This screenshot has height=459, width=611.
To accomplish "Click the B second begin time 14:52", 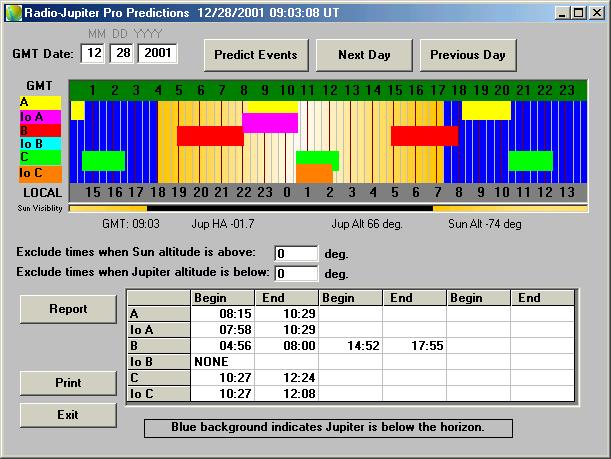I will tap(351, 346).
